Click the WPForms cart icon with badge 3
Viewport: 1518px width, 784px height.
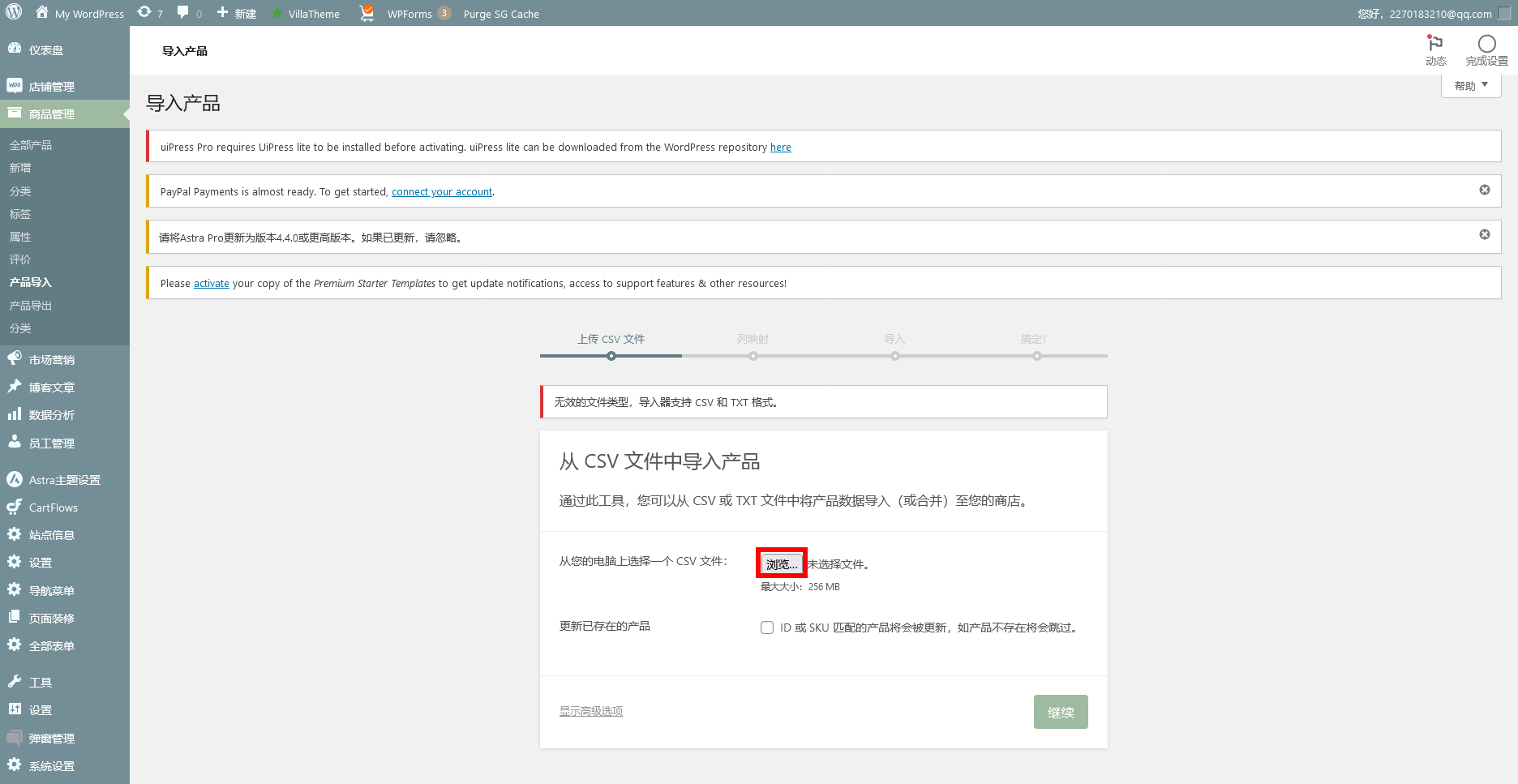[366, 13]
